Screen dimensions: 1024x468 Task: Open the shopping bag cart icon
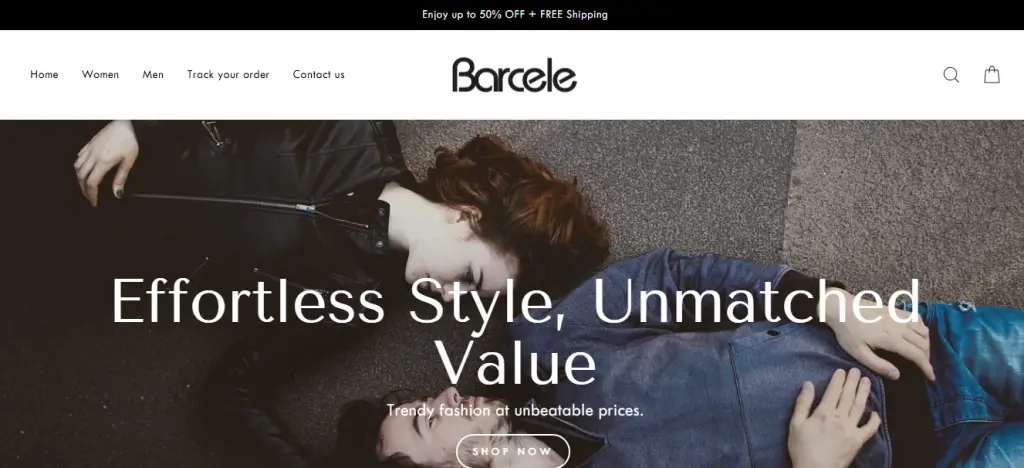tap(991, 74)
